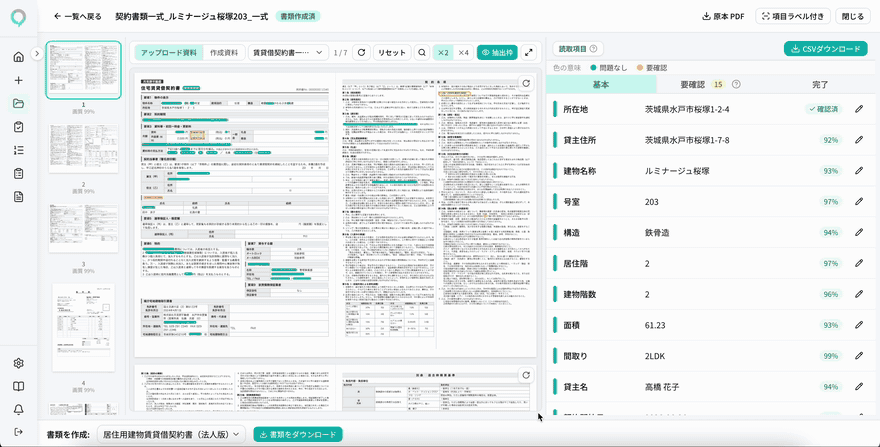
Task: Edit 建物名称 field with pencil icon
Action: [859, 171]
